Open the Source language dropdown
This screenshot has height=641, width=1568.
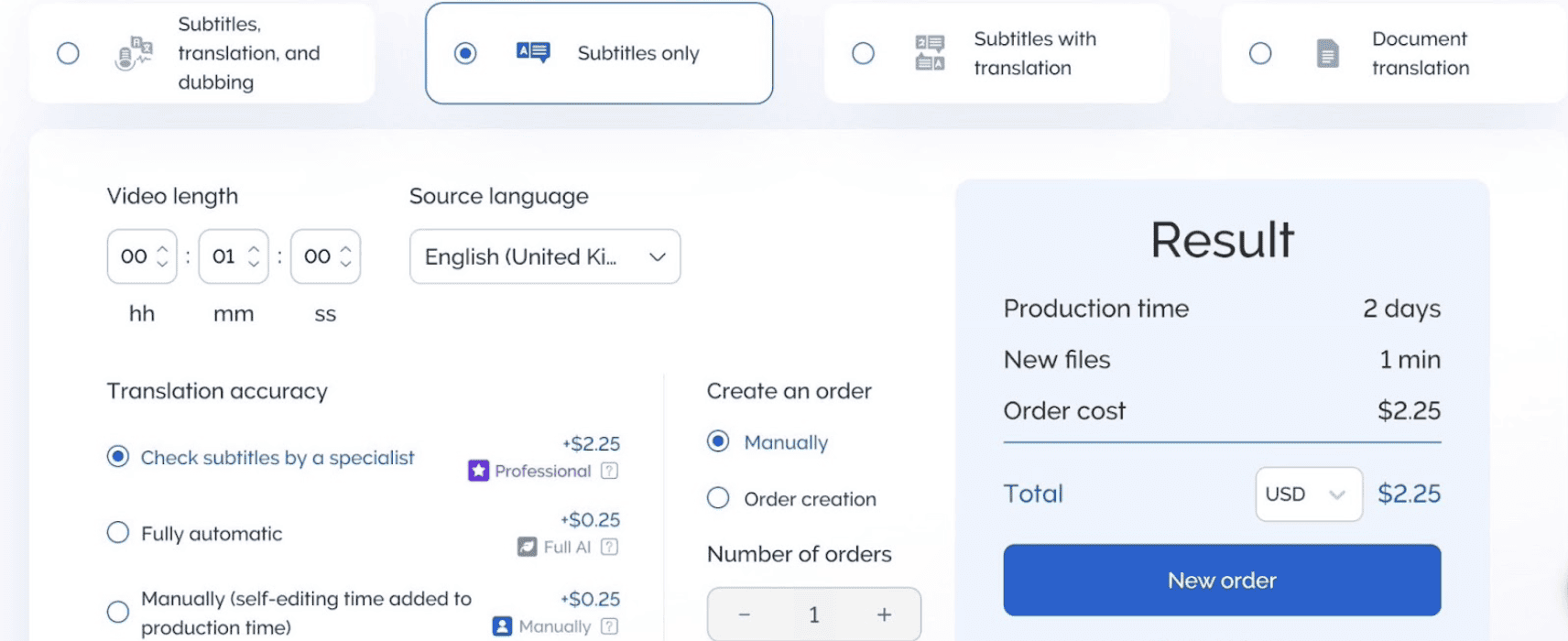[x=545, y=256]
